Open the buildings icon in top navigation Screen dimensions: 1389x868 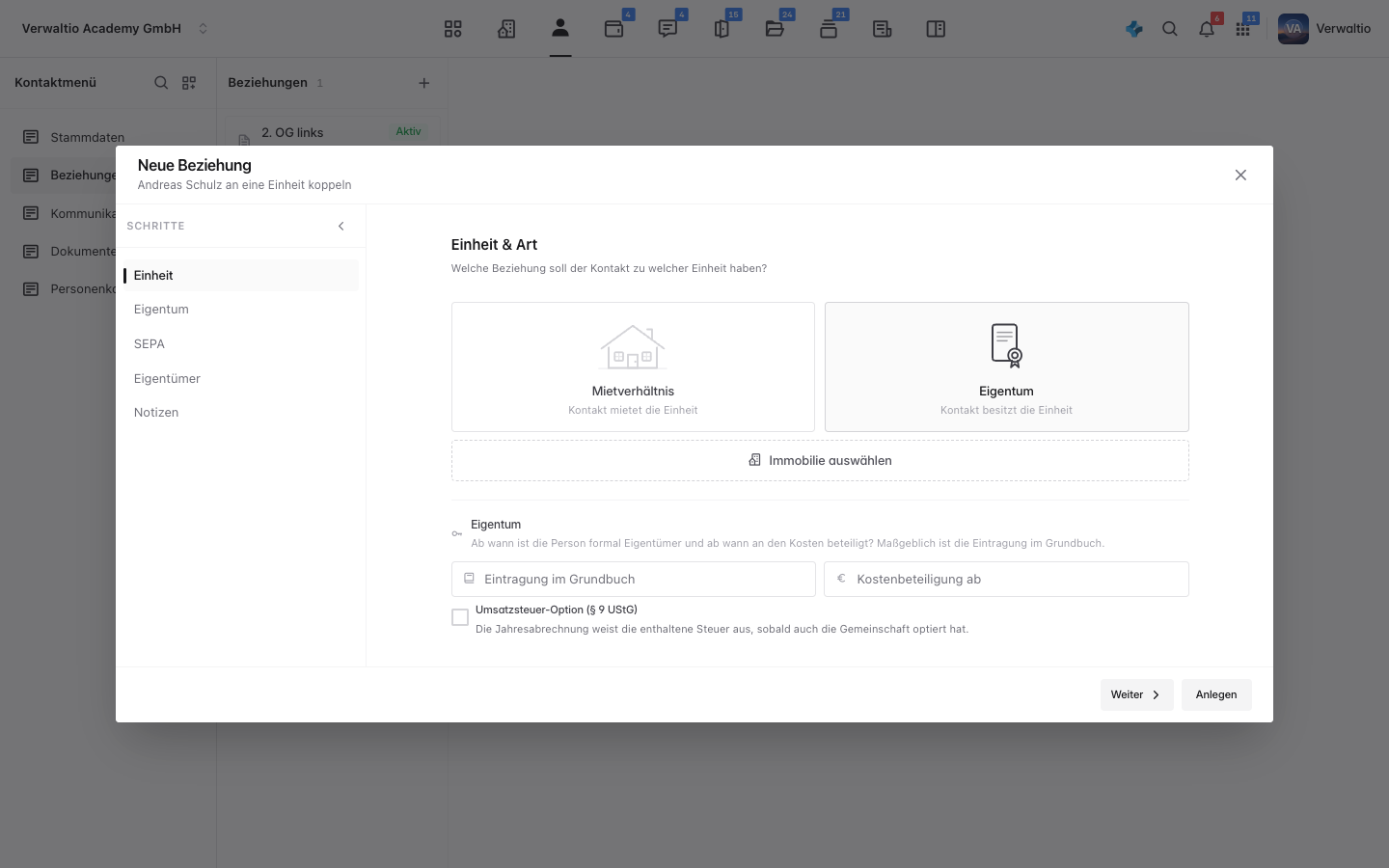(506, 29)
